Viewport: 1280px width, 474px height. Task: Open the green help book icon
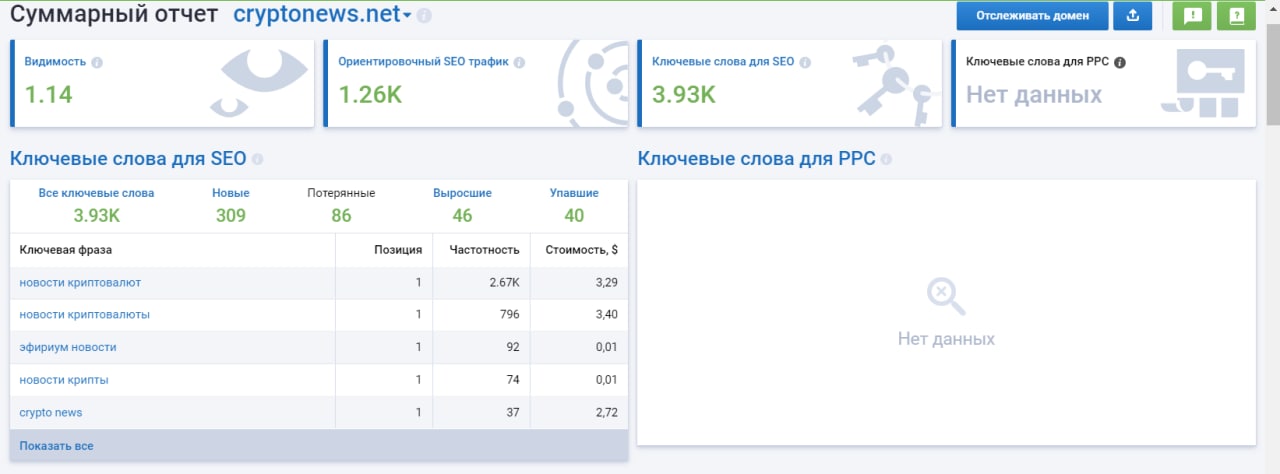tap(1237, 15)
